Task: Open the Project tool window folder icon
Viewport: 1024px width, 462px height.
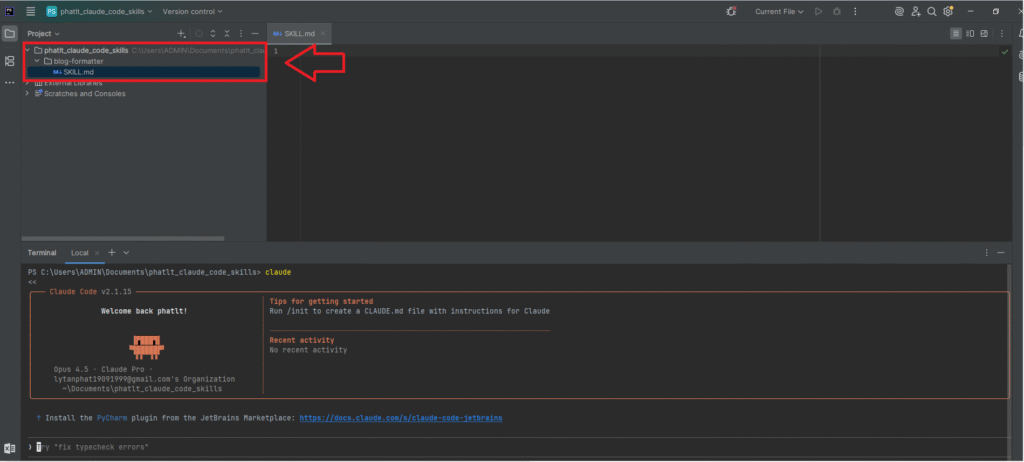Action: [x=10, y=33]
